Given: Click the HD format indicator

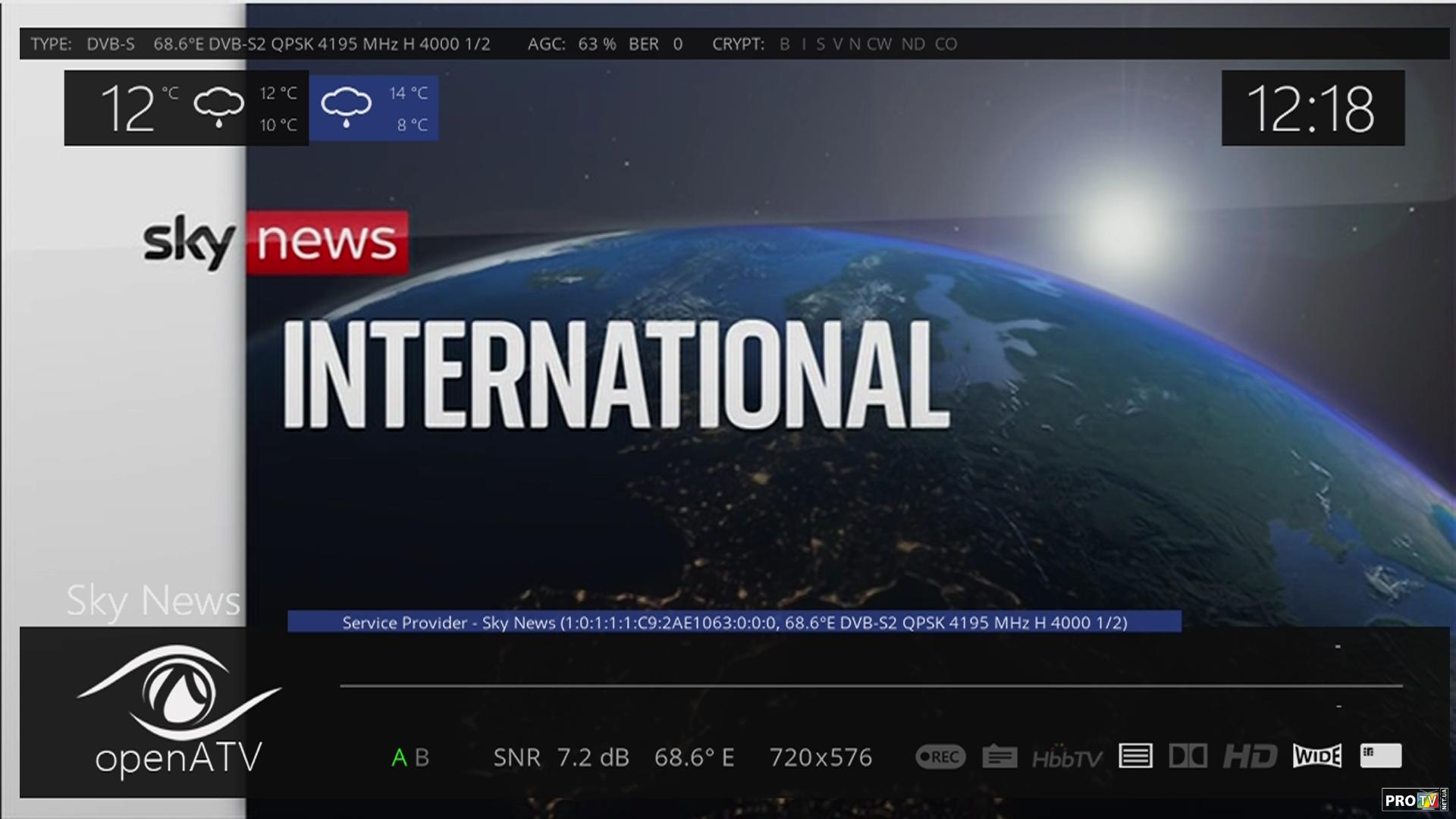Looking at the screenshot, I should 1250,756.
